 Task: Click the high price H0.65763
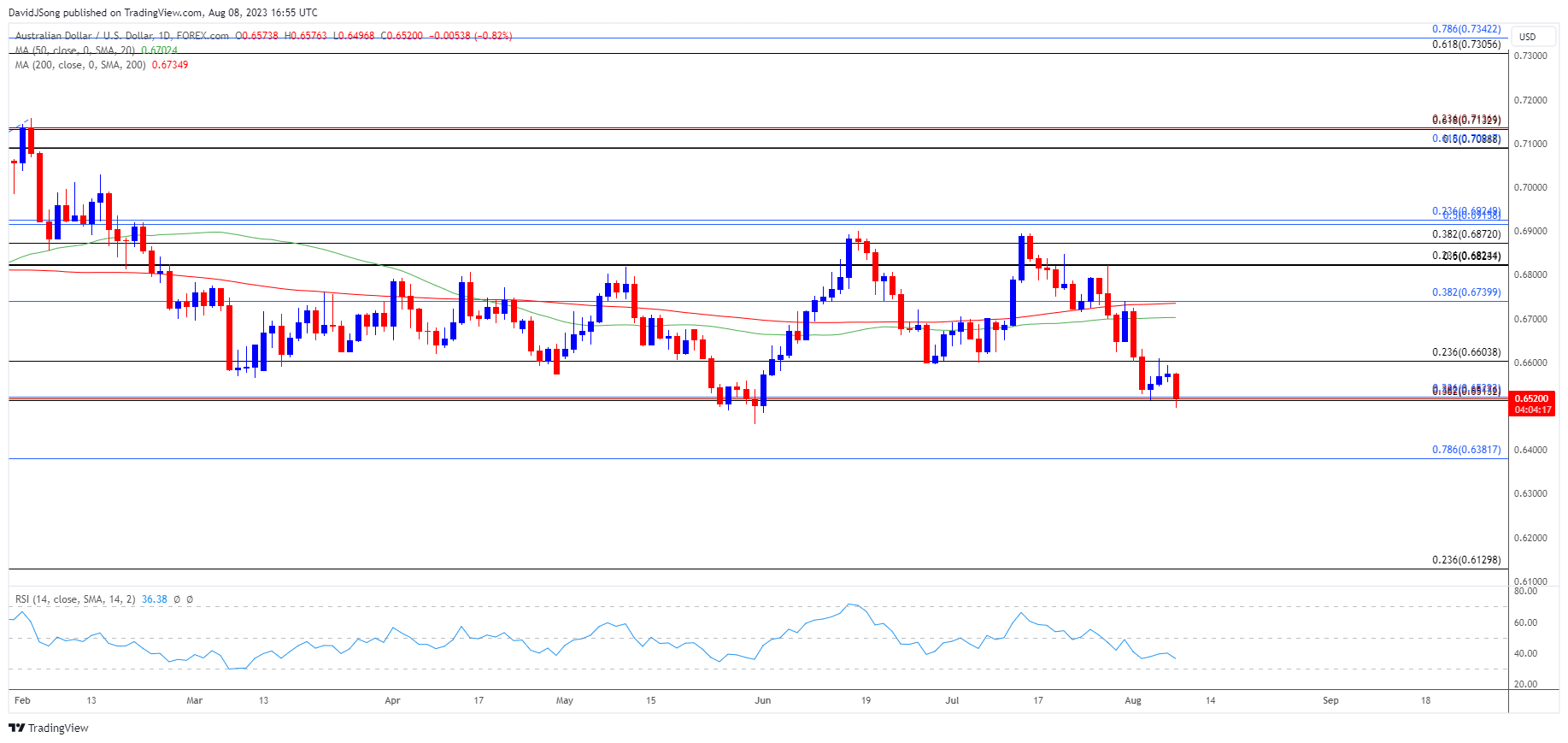point(305,36)
